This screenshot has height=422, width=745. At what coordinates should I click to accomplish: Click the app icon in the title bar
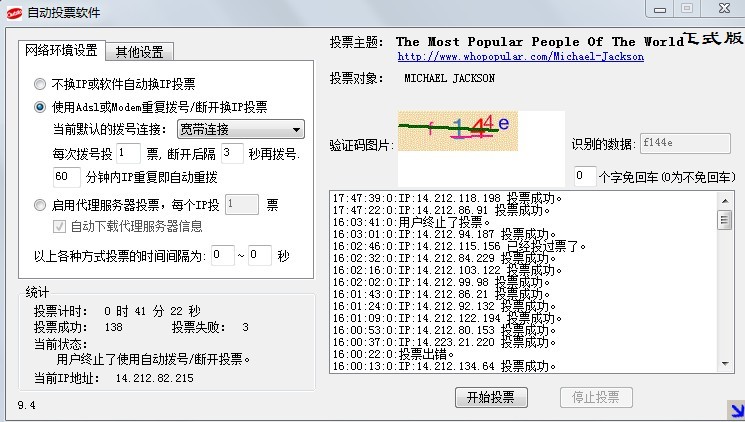pyautogui.click(x=13, y=12)
